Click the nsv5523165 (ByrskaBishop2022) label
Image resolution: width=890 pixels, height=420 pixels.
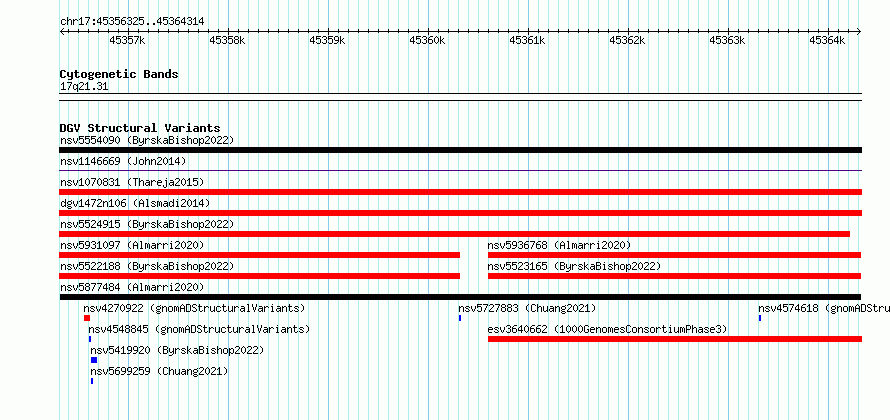574,266
